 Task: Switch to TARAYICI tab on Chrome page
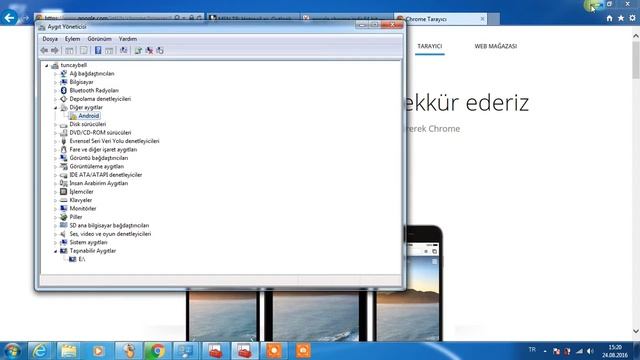click(x=429, y=46)
